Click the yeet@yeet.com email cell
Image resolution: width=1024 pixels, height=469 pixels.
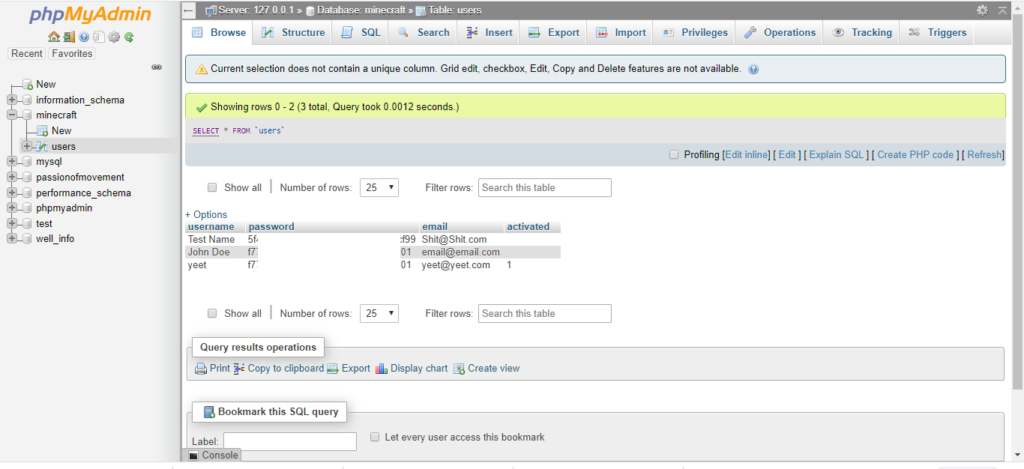[x=456, y=265]
